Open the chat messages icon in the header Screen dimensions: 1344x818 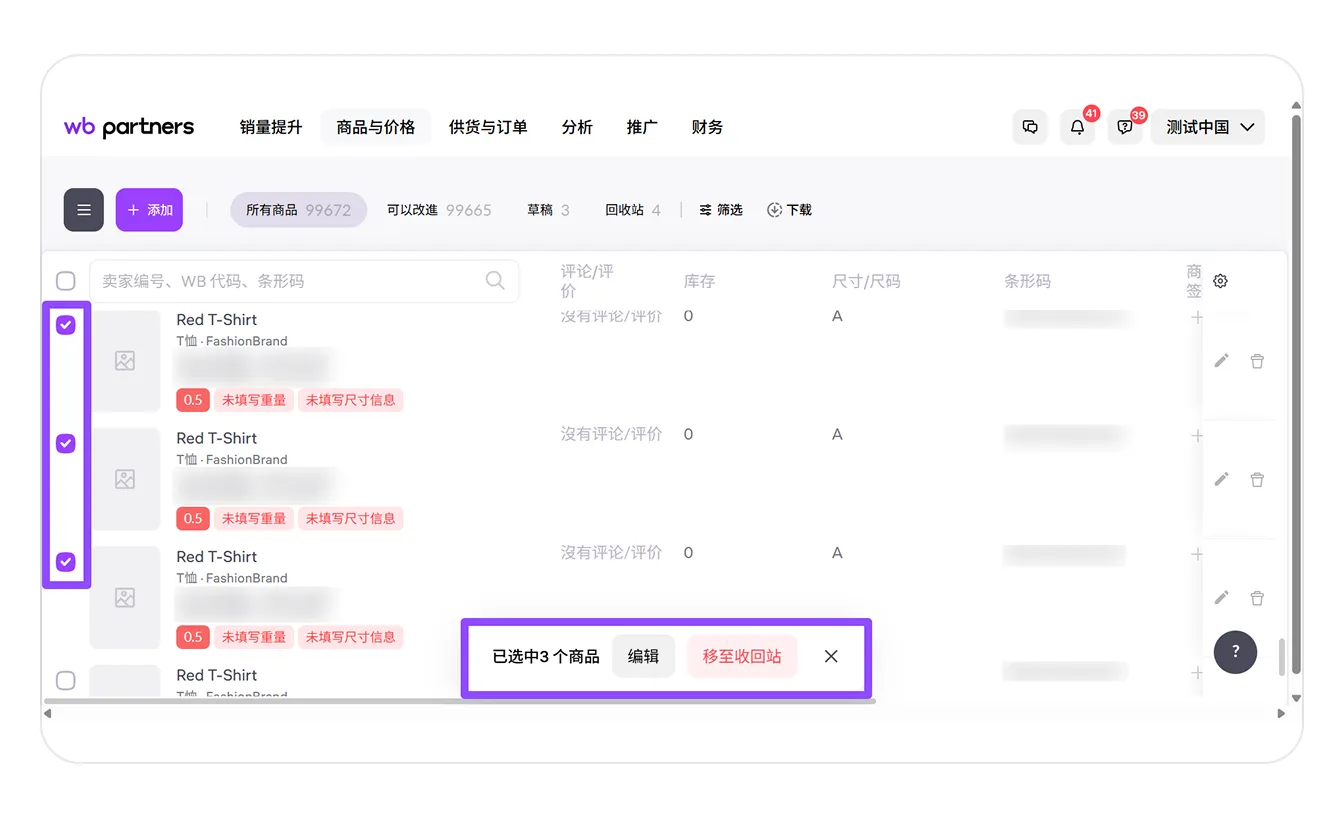(1030, 127)
